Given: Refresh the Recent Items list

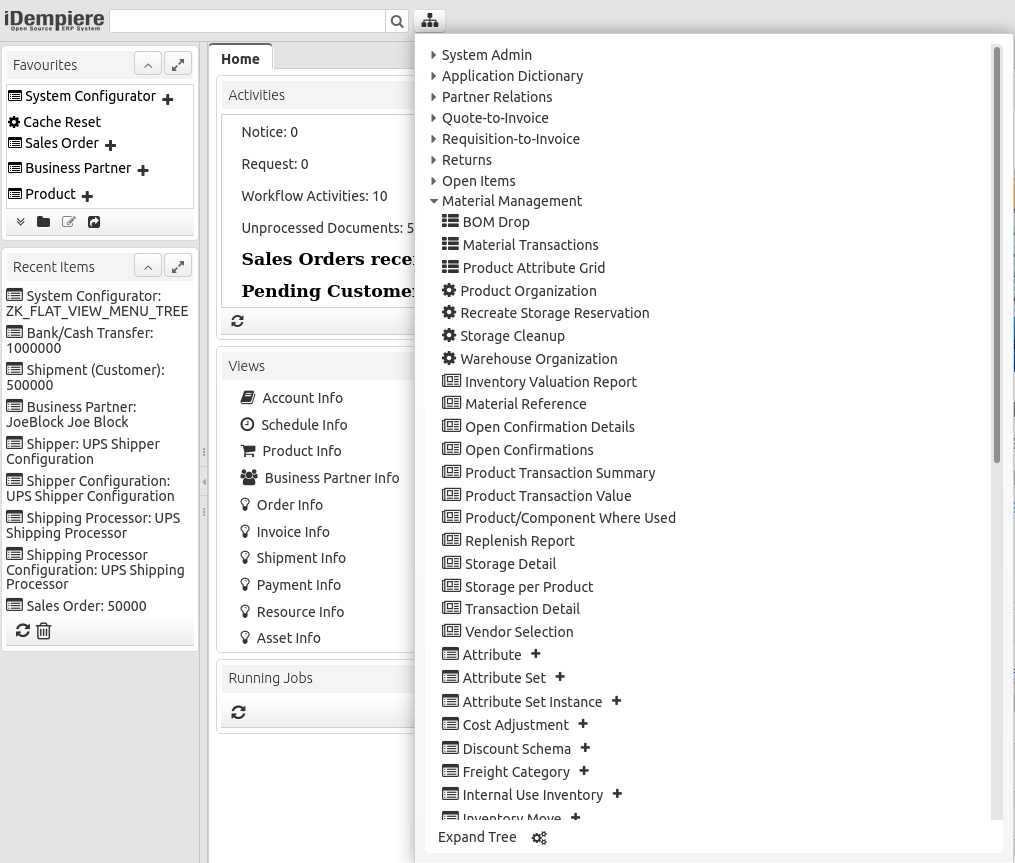Looking at the screenshot, I should (22, 631).
